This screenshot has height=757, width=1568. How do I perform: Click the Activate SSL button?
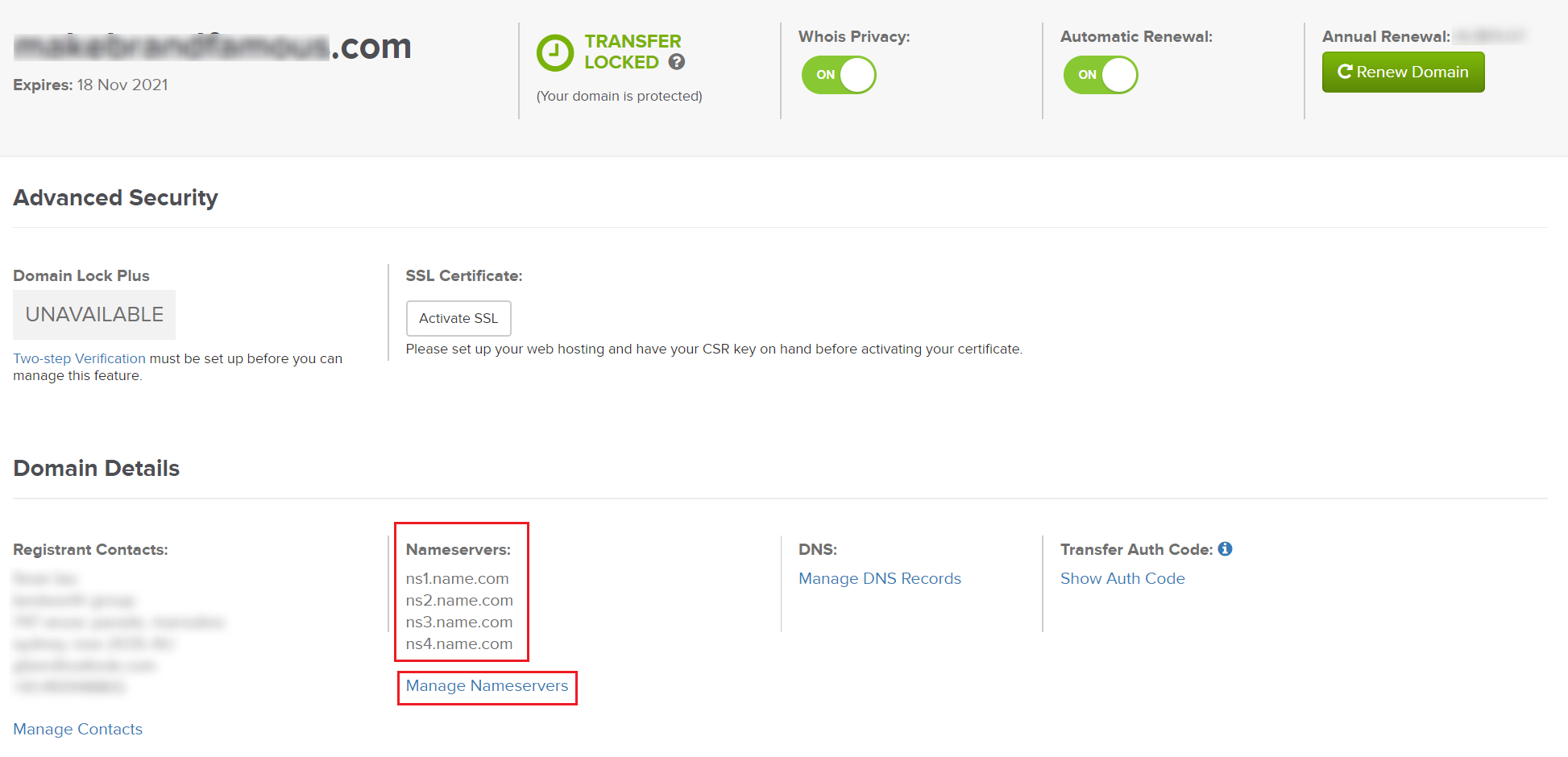[458, 318]
